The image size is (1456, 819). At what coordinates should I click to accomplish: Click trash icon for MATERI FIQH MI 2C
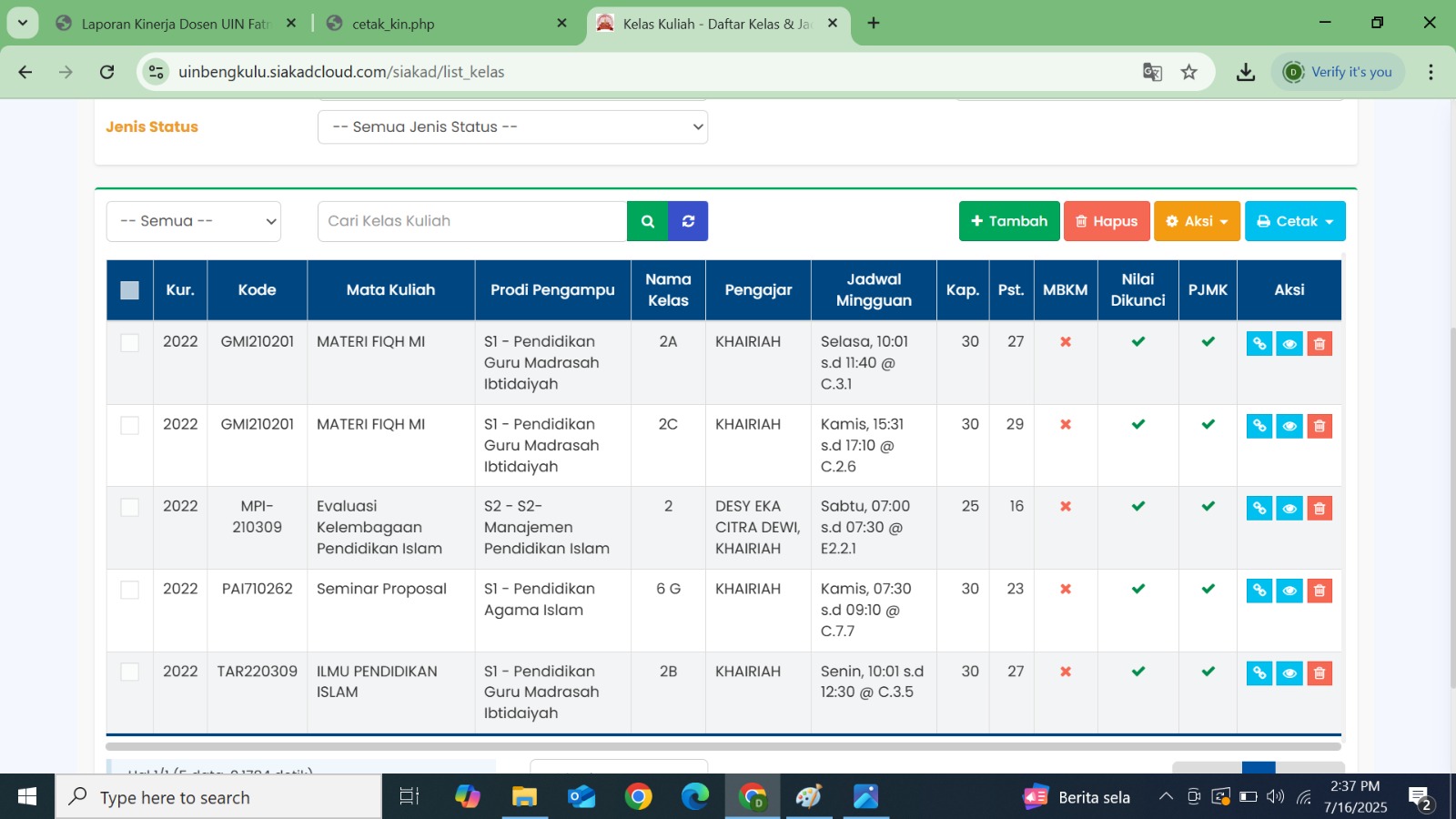pyautogui.click(x=1319, y=426)
